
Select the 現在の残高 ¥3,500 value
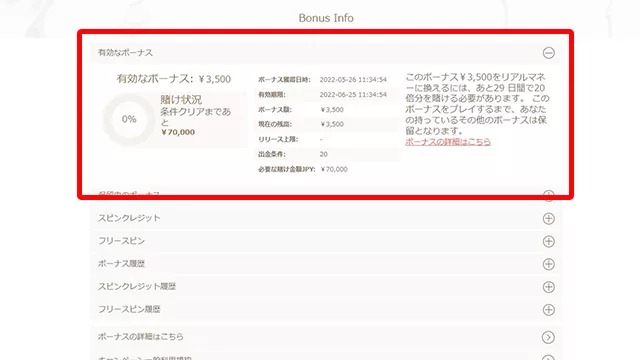tap(332, 124)
